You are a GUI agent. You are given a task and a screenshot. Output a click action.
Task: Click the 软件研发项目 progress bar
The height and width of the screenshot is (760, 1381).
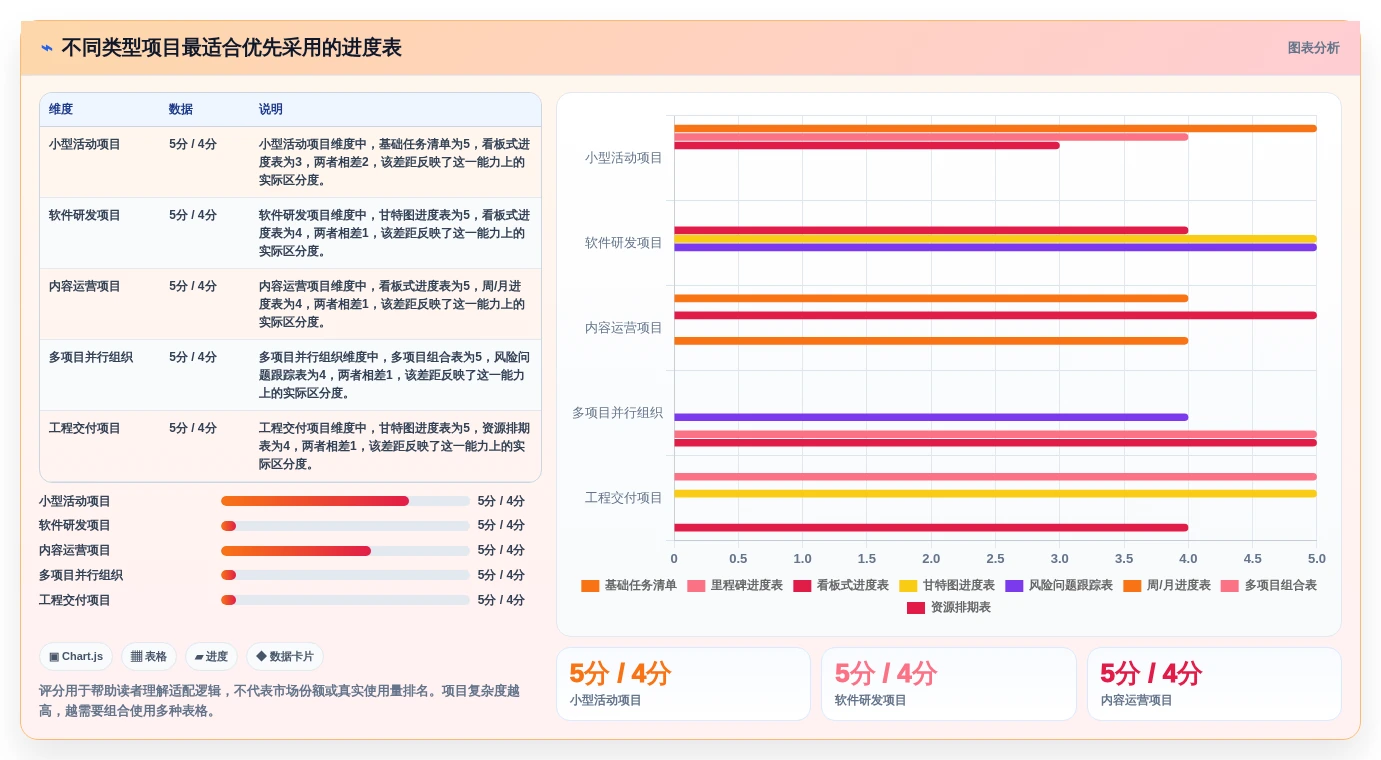(x=345, y=526)
